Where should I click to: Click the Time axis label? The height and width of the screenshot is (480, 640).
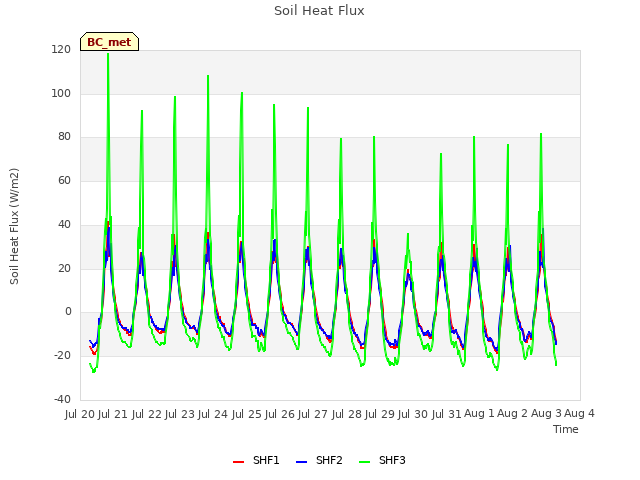[566, 429]
